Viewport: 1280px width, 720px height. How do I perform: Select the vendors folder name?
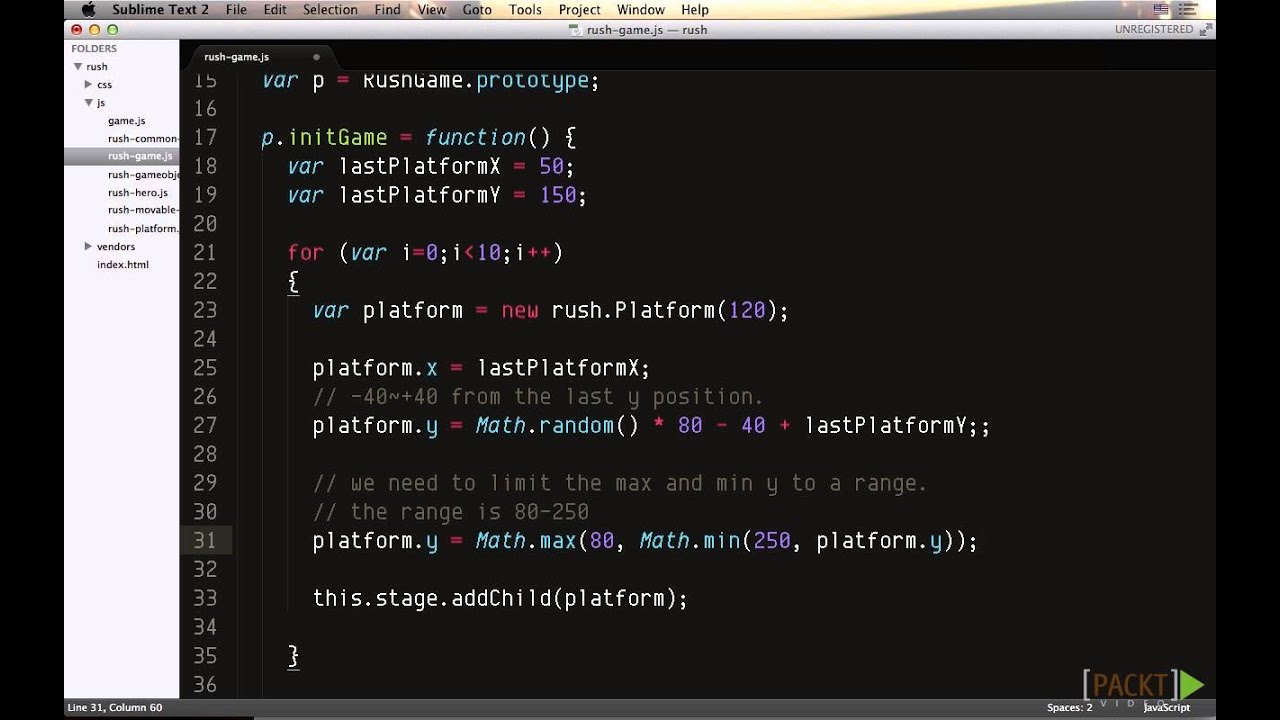[x=116, y=246]
